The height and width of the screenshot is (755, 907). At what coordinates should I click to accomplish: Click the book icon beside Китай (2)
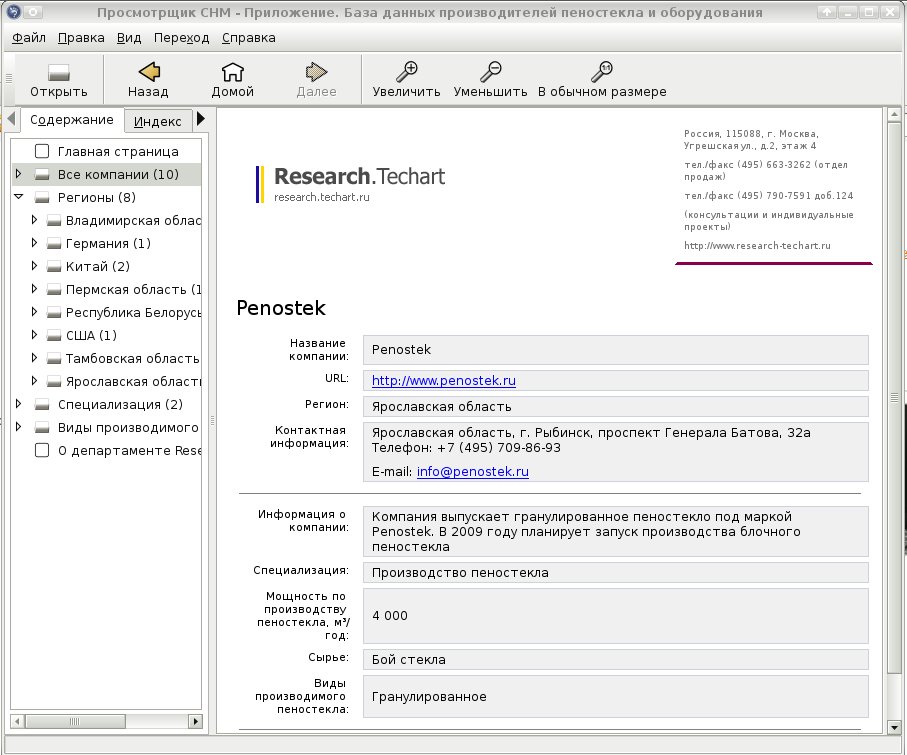tap(54, 267)
